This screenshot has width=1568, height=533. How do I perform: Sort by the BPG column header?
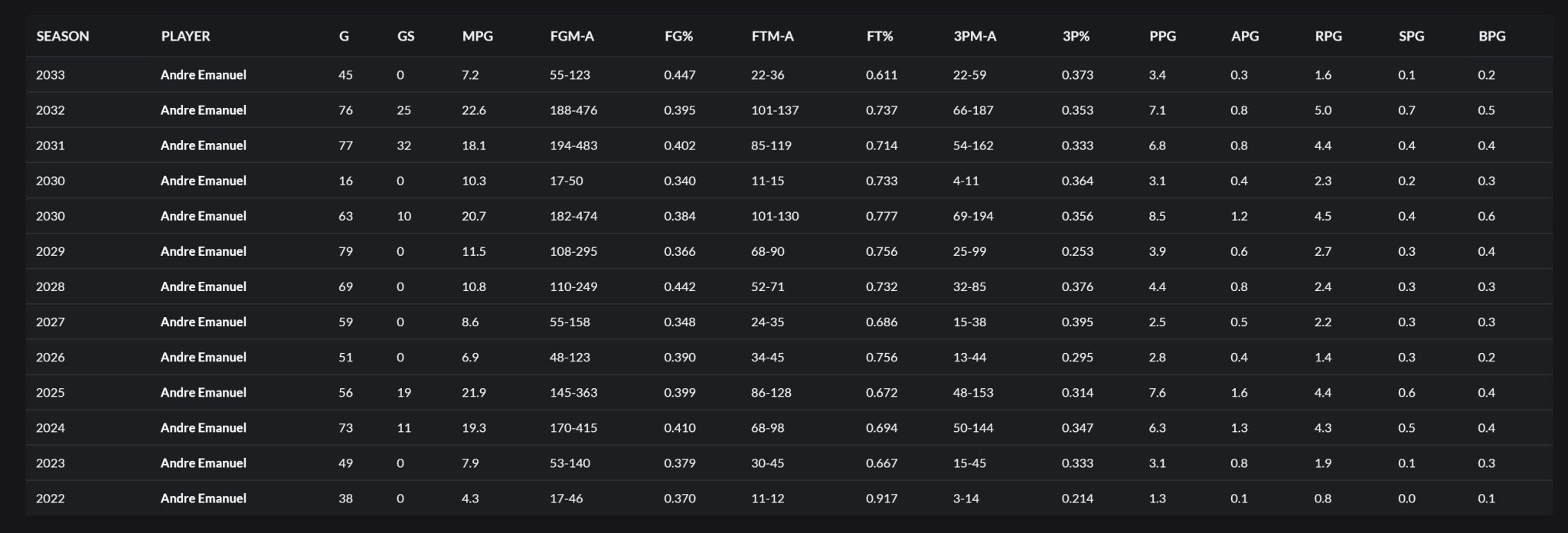pyautogui.click(x=1491, y=36)
